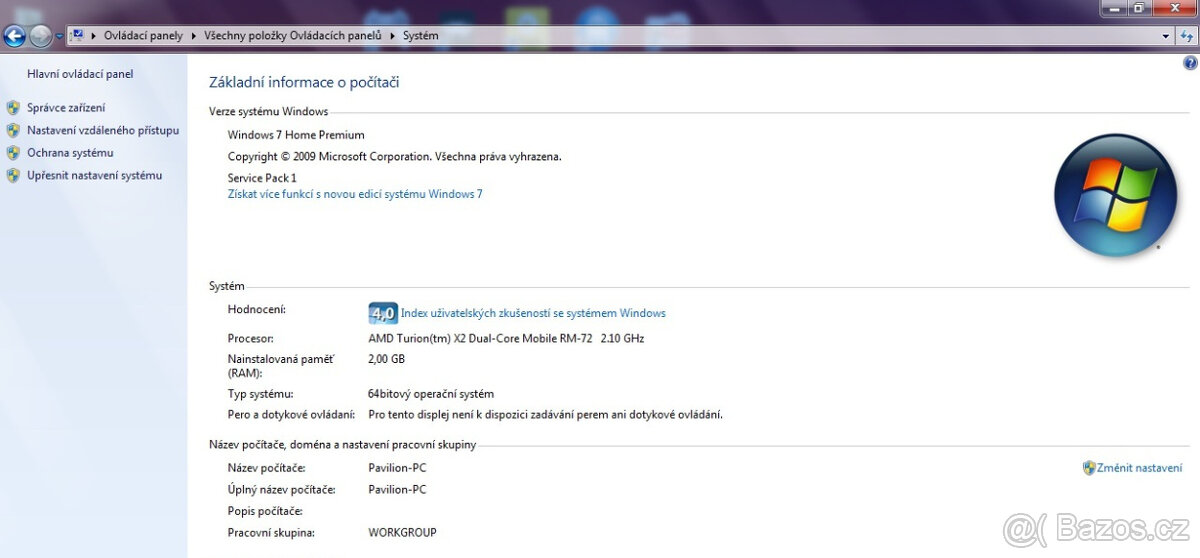Click the greyed Forward arrow button
Image resolution: width=1200 pixels, height=558 pixels.
coord(41,36)
